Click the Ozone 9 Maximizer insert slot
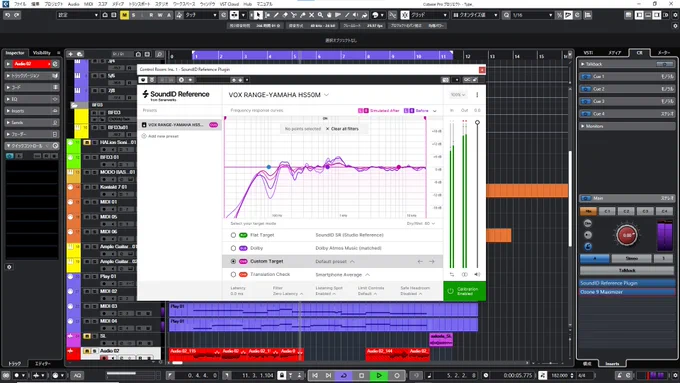 [x=627, y=292]
